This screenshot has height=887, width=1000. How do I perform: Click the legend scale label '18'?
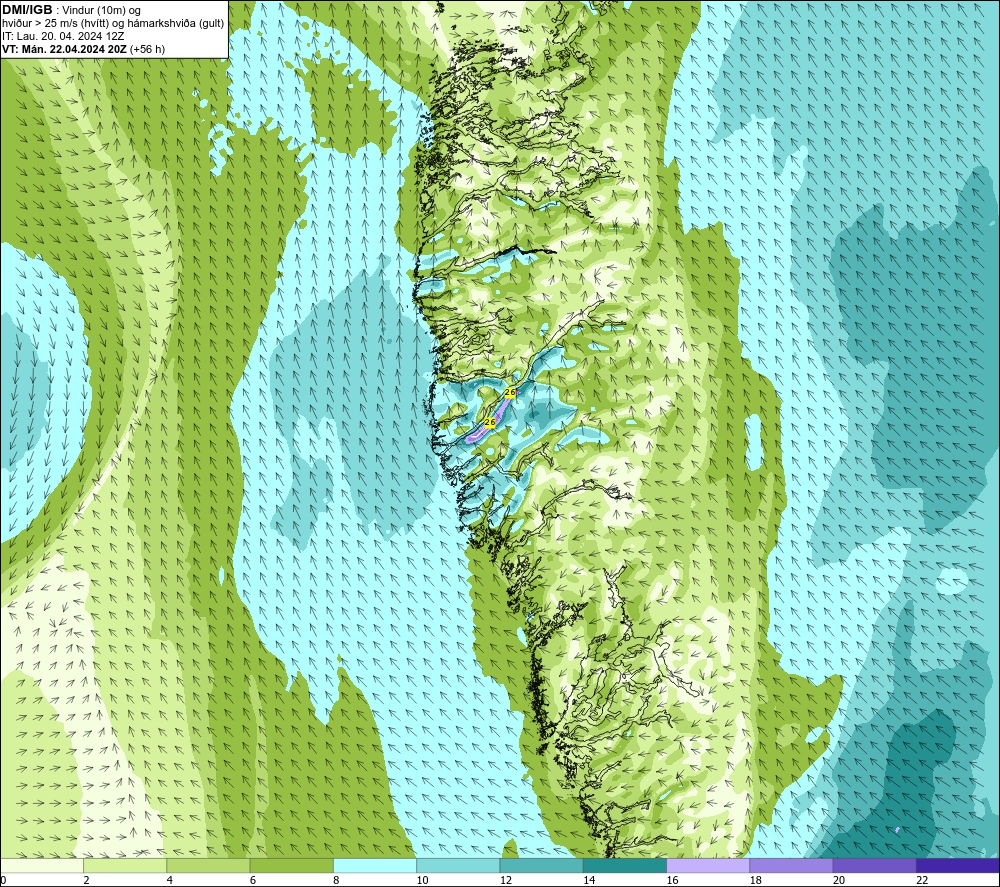[x=756, y=880]
